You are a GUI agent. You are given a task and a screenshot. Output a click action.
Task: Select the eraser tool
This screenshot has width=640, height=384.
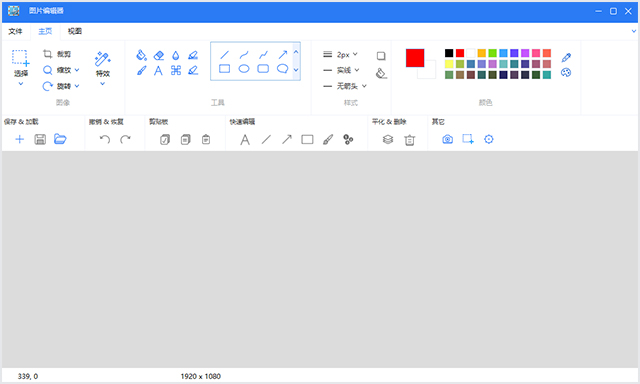[x=158, y=55]
